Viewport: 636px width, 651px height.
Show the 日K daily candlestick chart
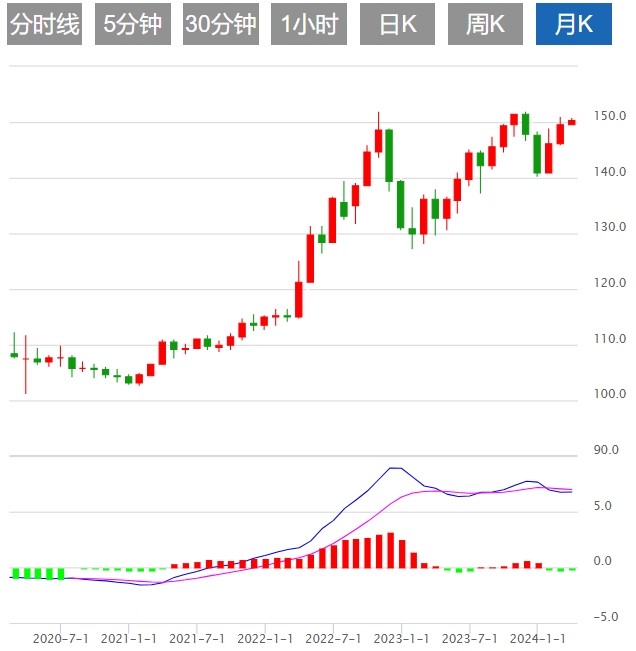click(x=397, y=25)
